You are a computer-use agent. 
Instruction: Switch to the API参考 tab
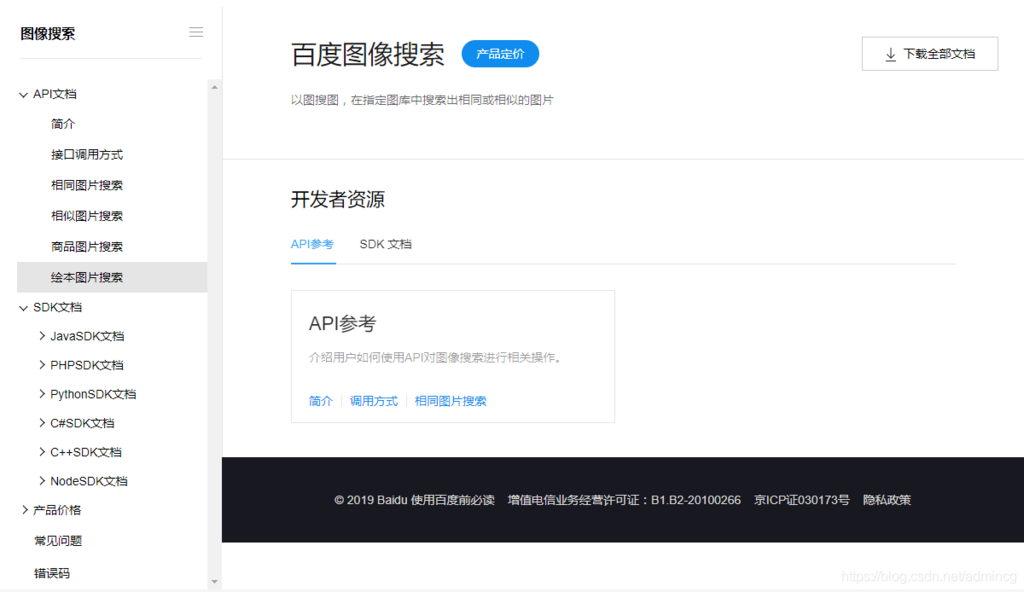312,244
